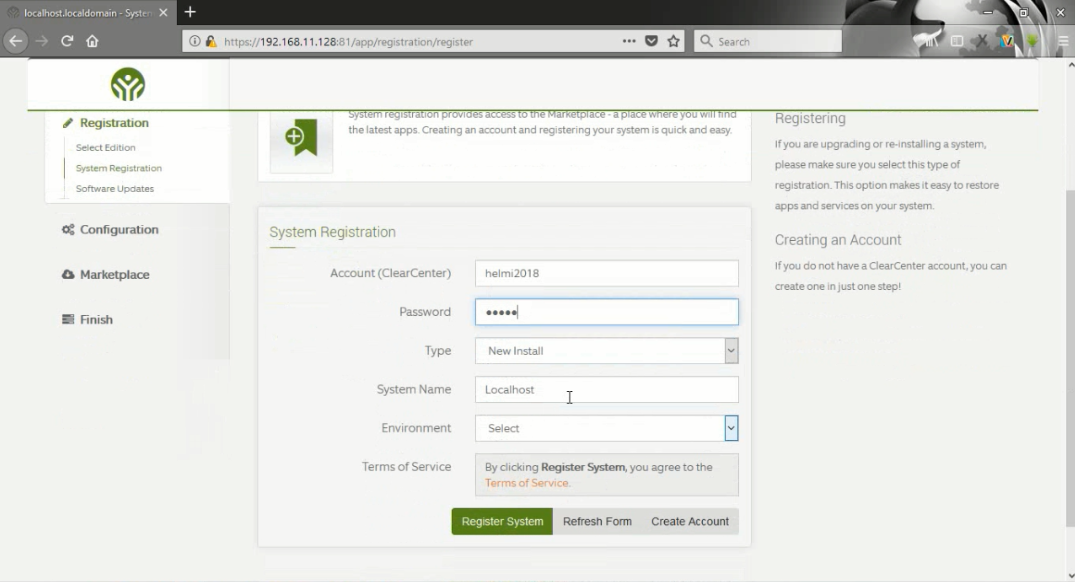Click the Registration pencil icon
This screenshot has height=582, width=1075.
point(67,123)
